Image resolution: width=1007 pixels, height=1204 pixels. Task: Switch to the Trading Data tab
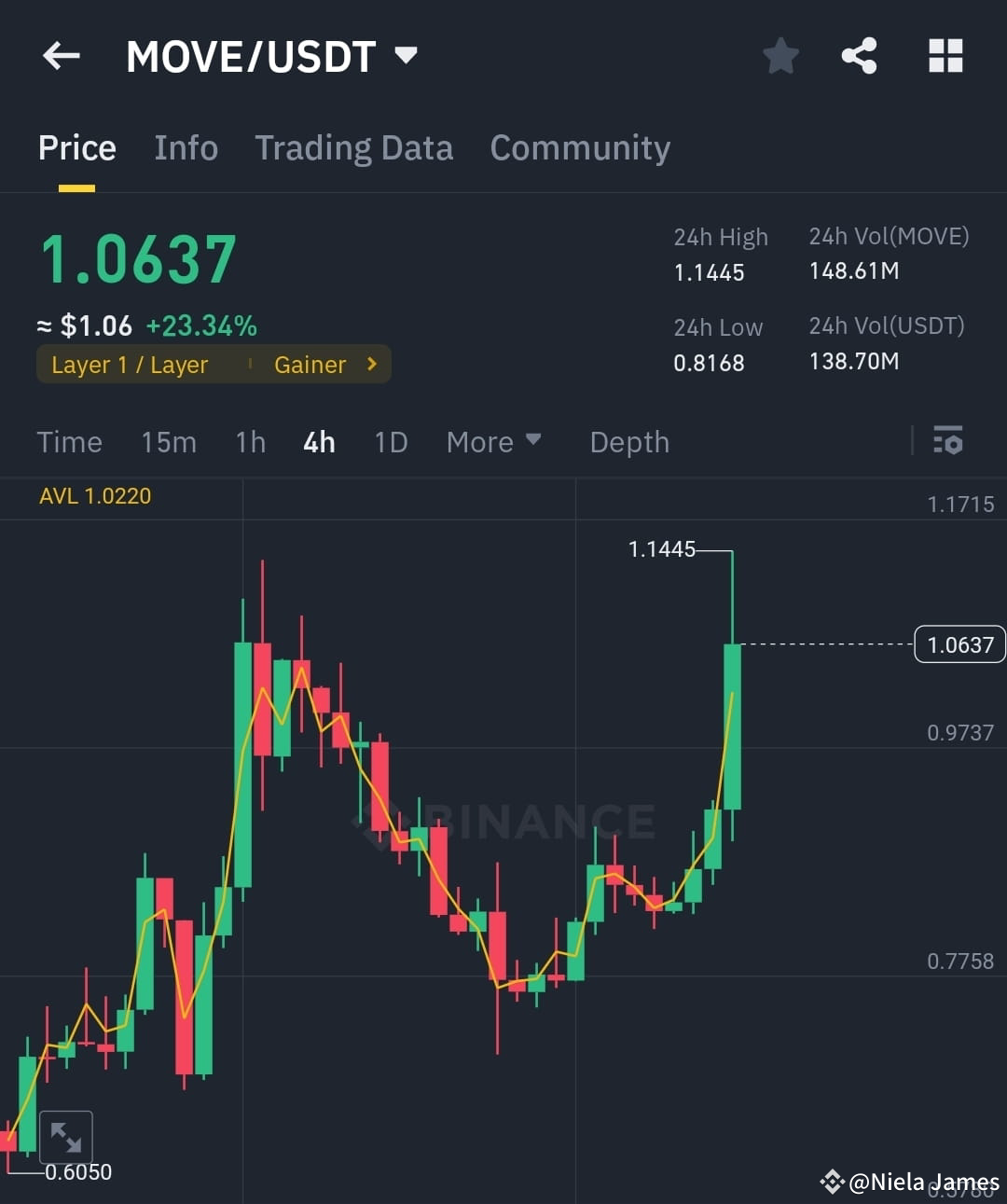coord(353,148)
